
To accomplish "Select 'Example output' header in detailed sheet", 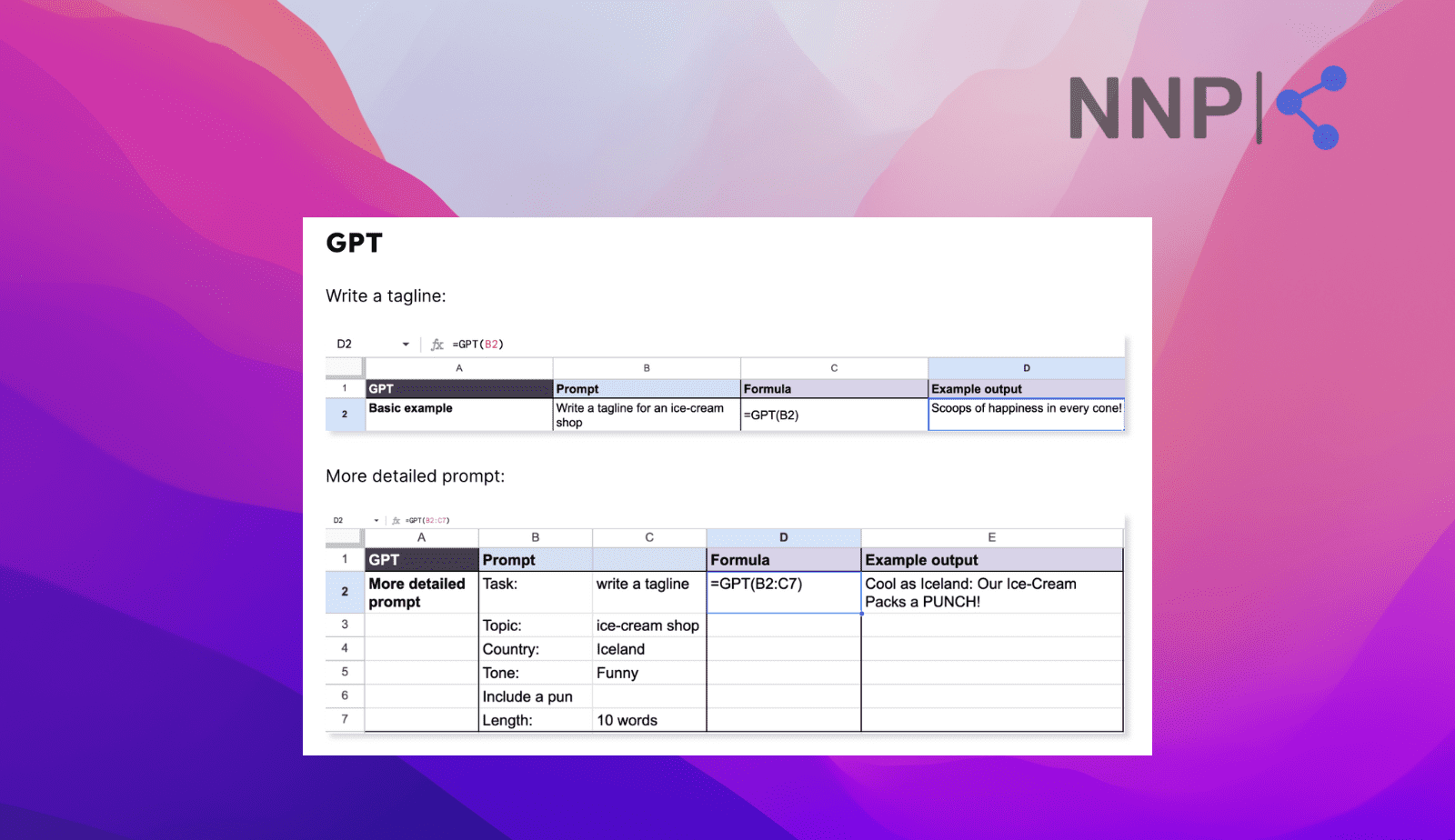I will pyautogui.click(x=992, y=560).
